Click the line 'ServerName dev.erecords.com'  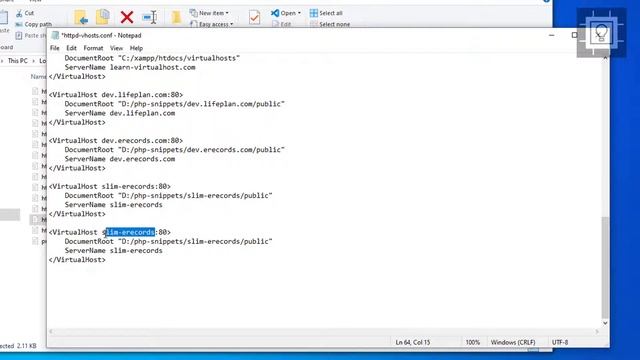click(120, 159)
